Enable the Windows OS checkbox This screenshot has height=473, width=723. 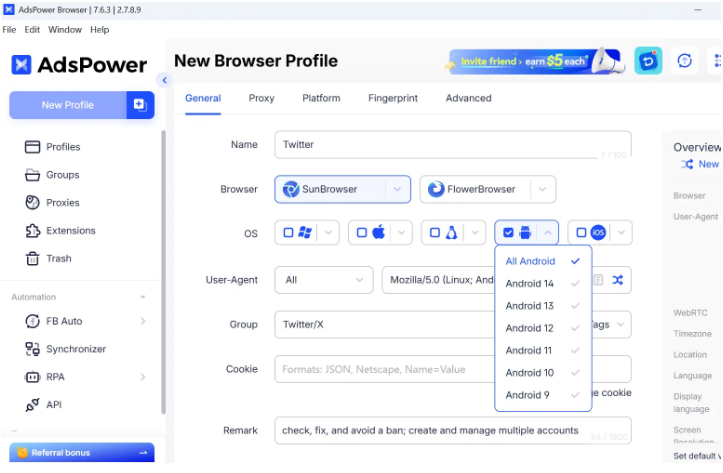[288, 233]
